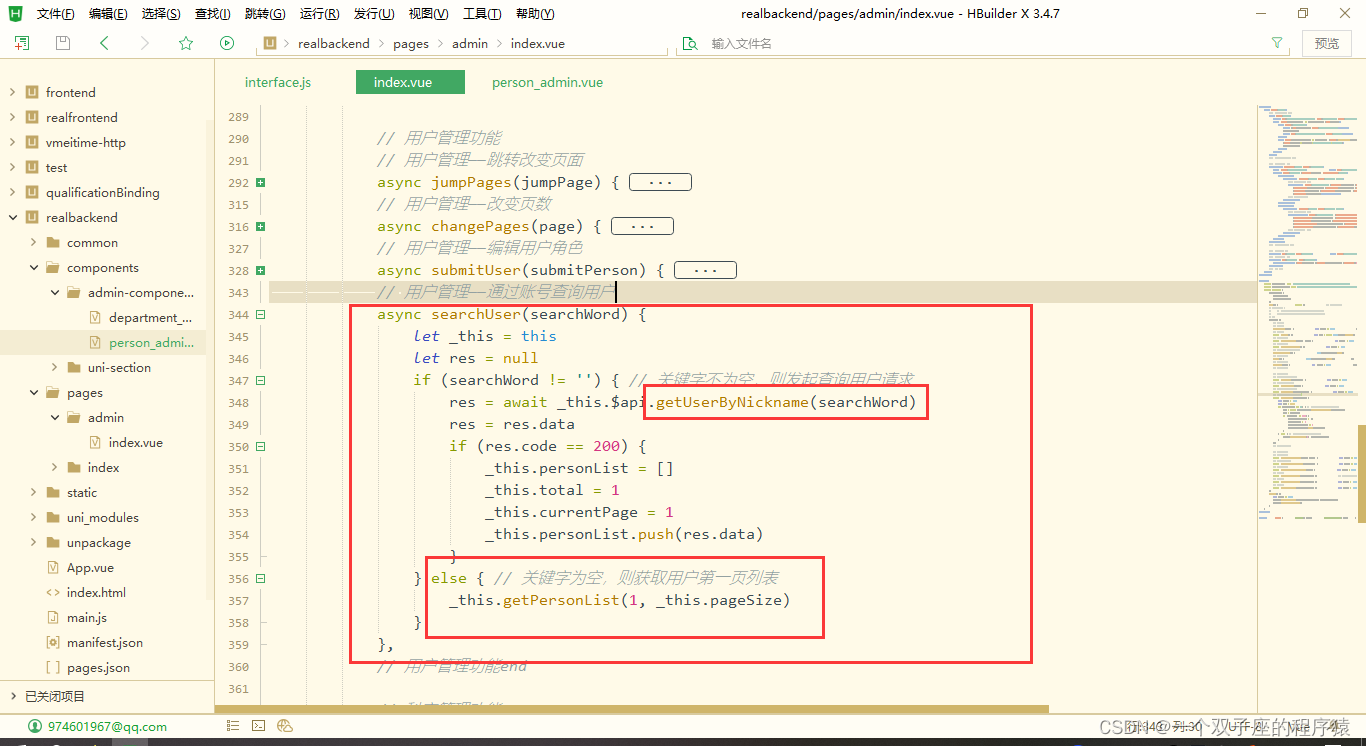The width and height of the screenshot is (1366, 746).
Task: Fold the if block at line 347
Action: tap(260, 381)
